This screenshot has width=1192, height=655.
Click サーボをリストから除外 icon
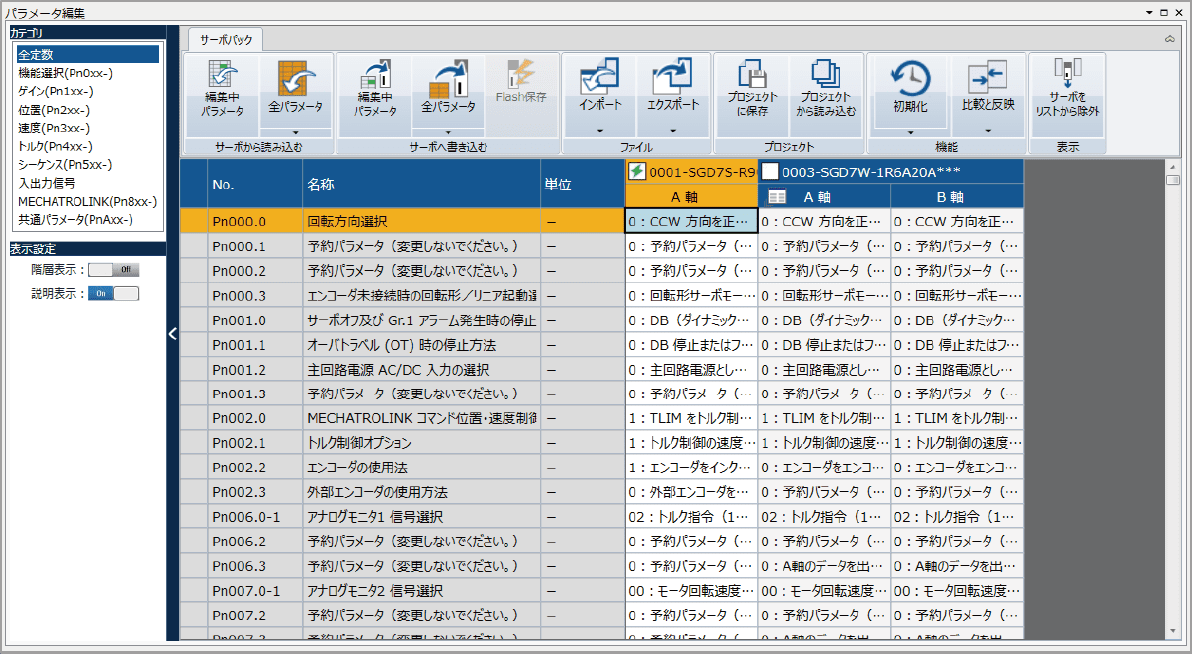[1067, 74]
